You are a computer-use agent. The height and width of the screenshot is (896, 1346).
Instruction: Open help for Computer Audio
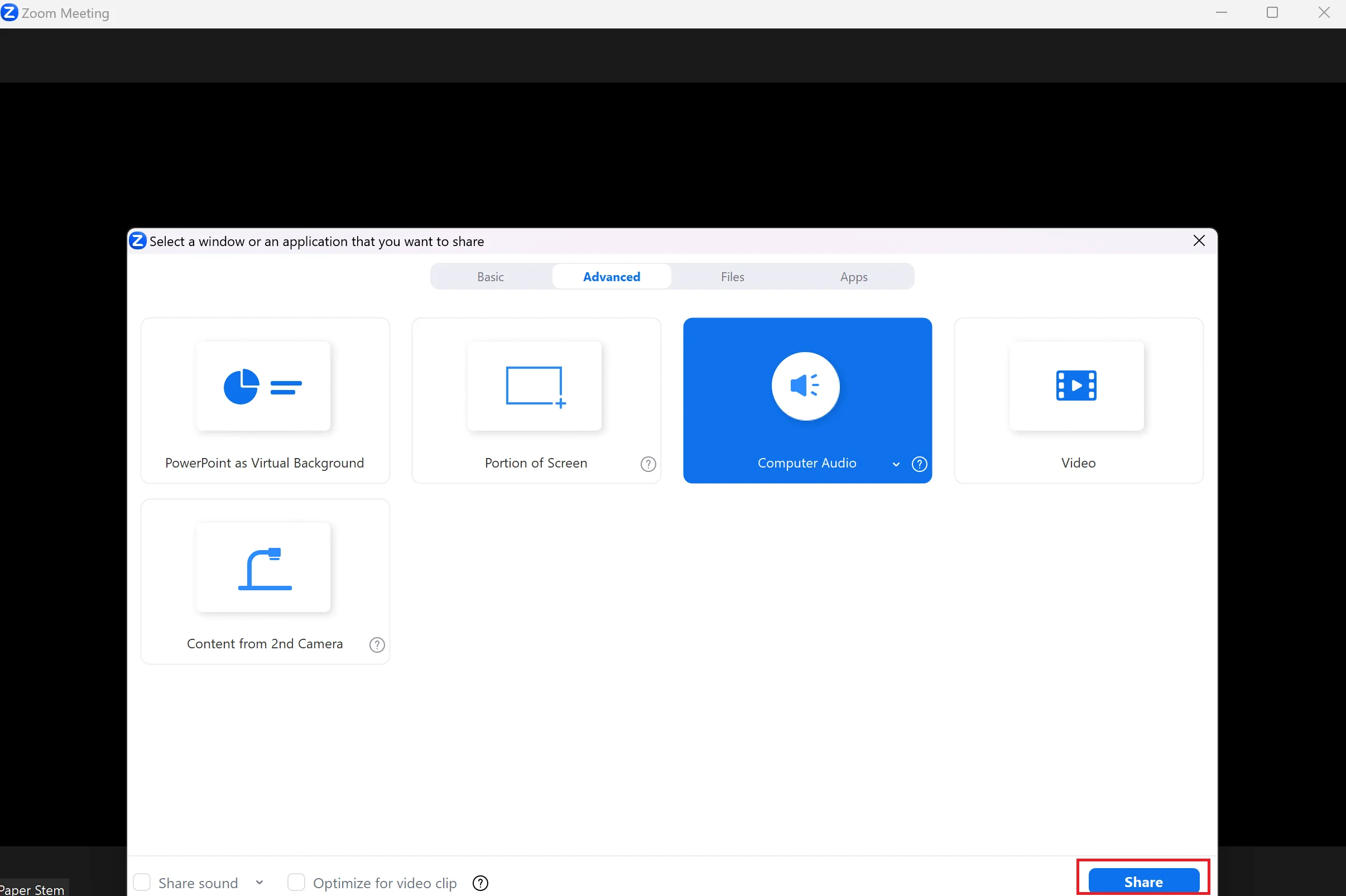click(x=919, y=464)
